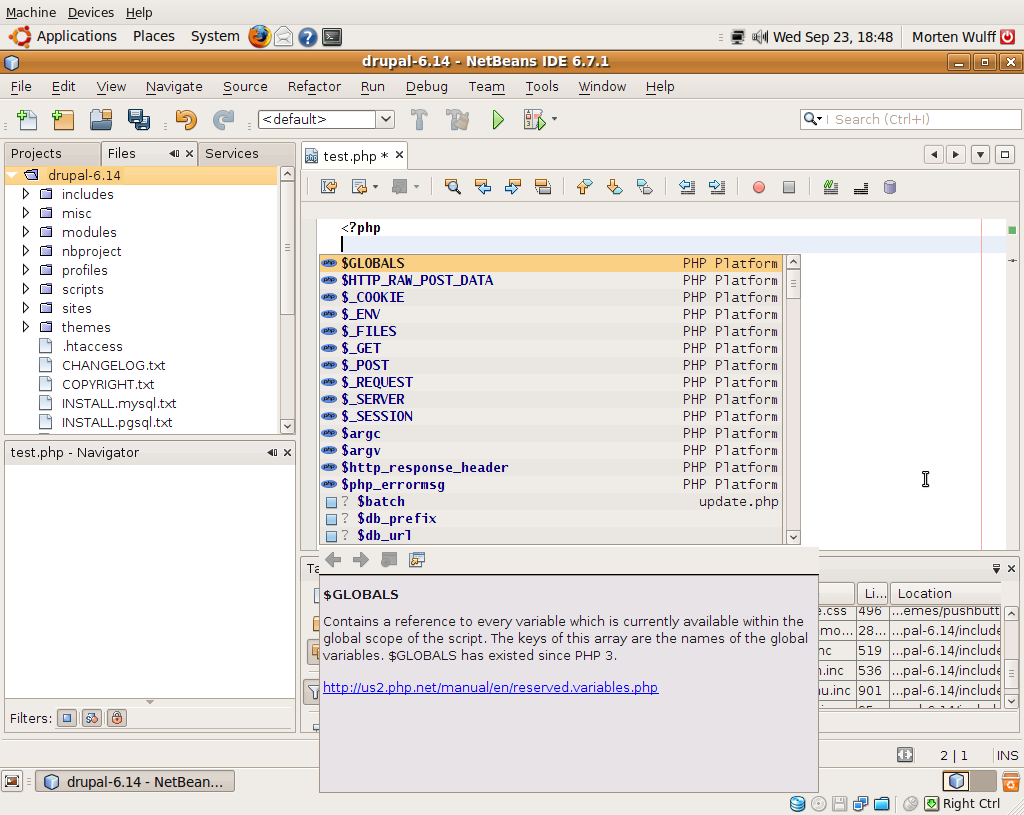Click the Location column header
Screen dimensions: 1024x815
click(x=945, y=594)
